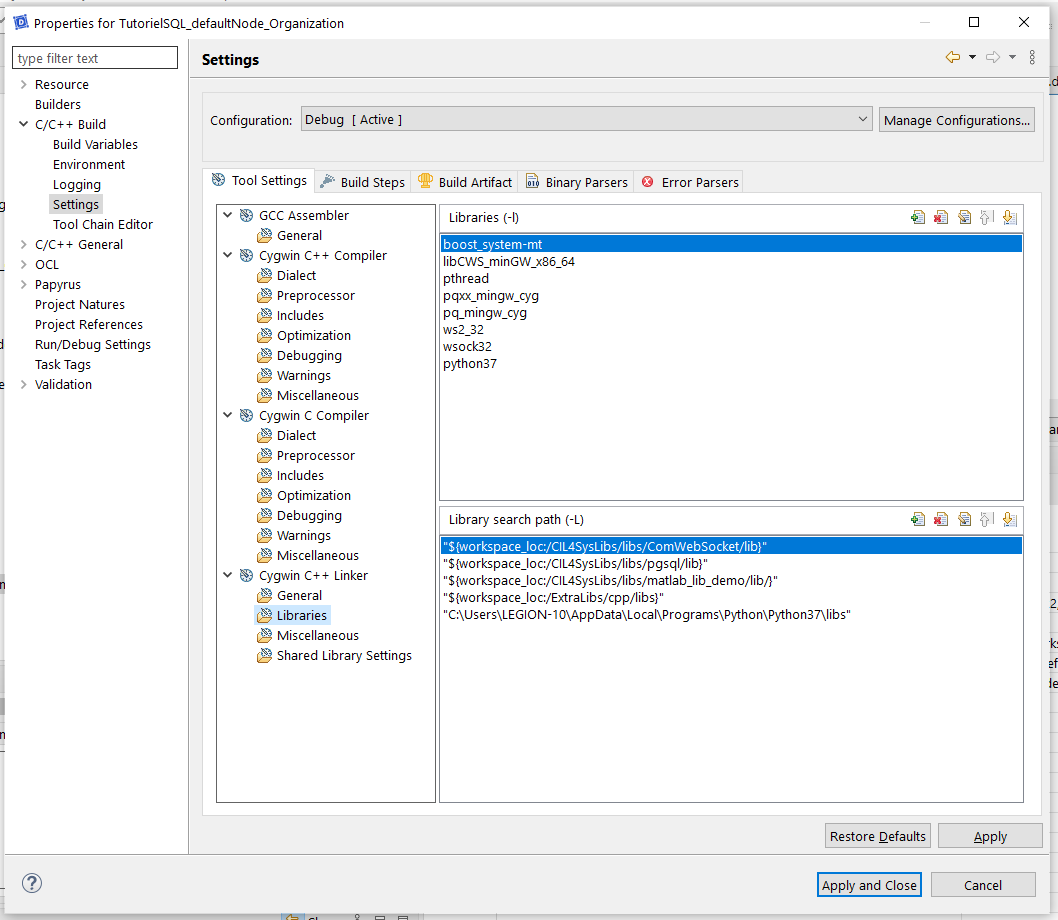Click the Apply button
The width and height of the screenshot is (1058, 920).
(990, 836)
